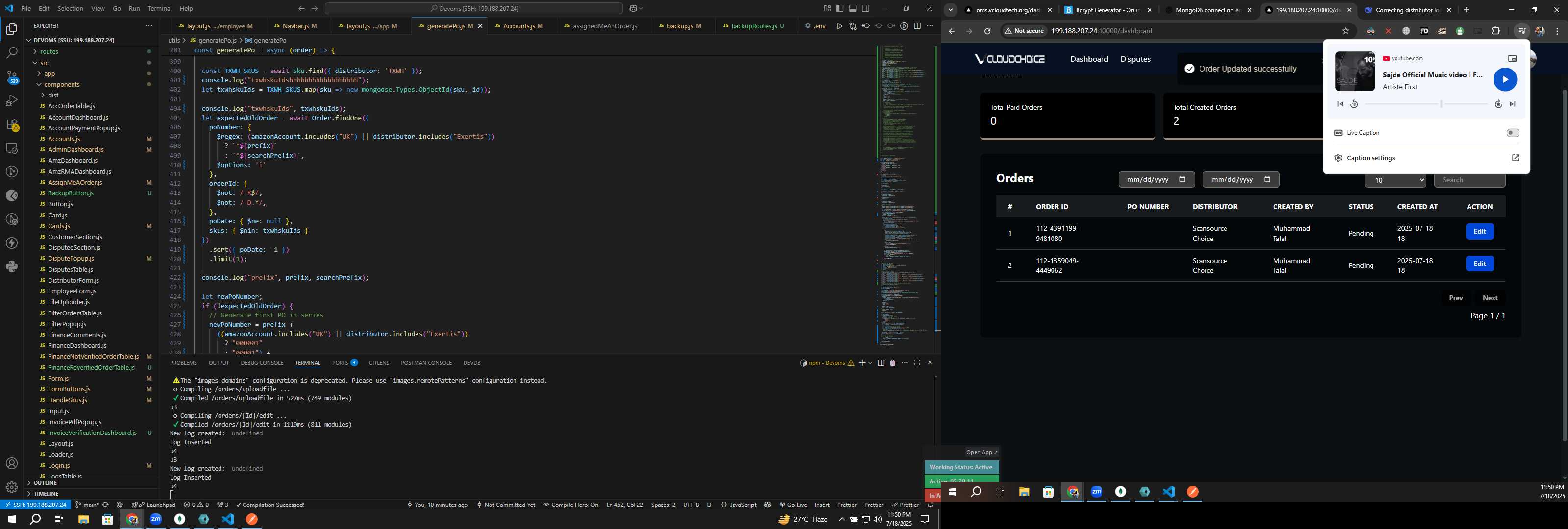
Task: Open picture-in-picture from the media popup
Action: pos(1512,58)
